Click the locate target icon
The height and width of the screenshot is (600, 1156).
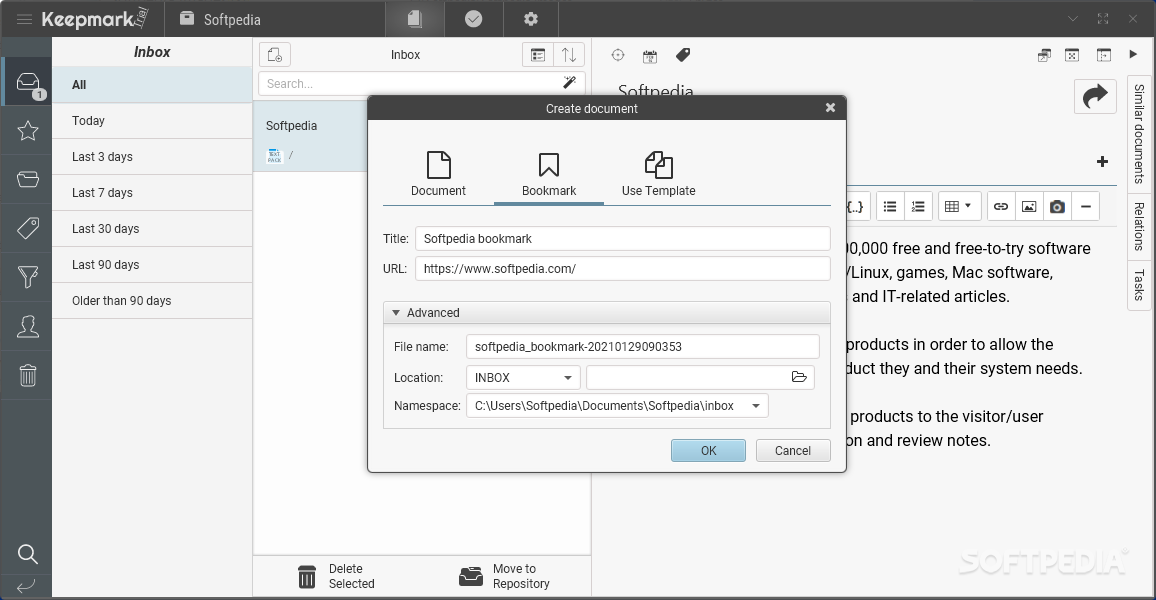coord(618,55)
